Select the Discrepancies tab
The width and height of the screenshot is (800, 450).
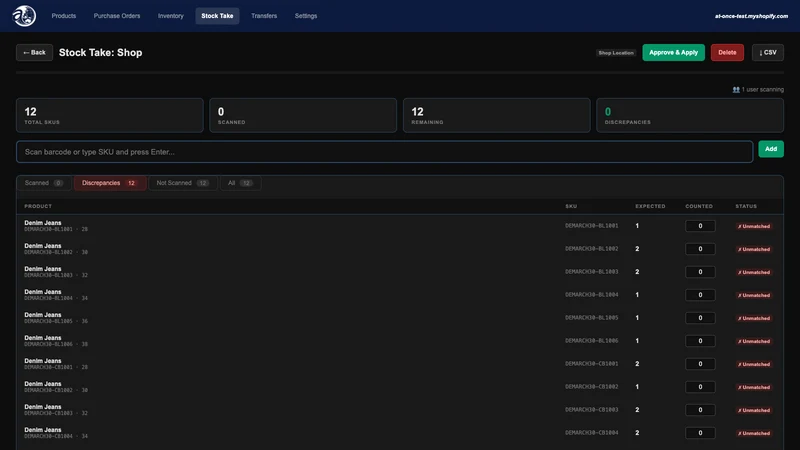tap(110, 183)
